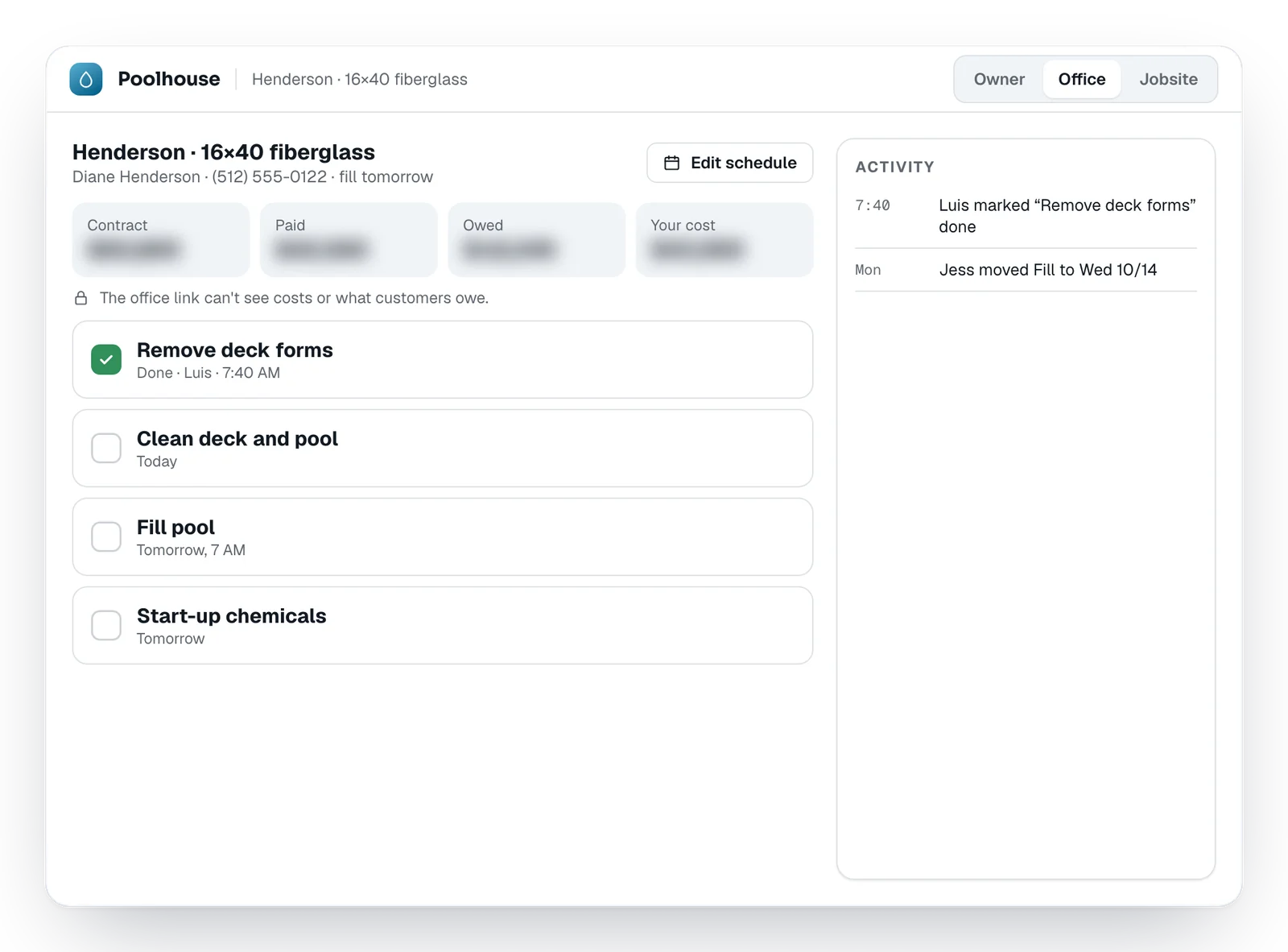
Task: Open the Your cost summary card
Action: click(724, 240)
